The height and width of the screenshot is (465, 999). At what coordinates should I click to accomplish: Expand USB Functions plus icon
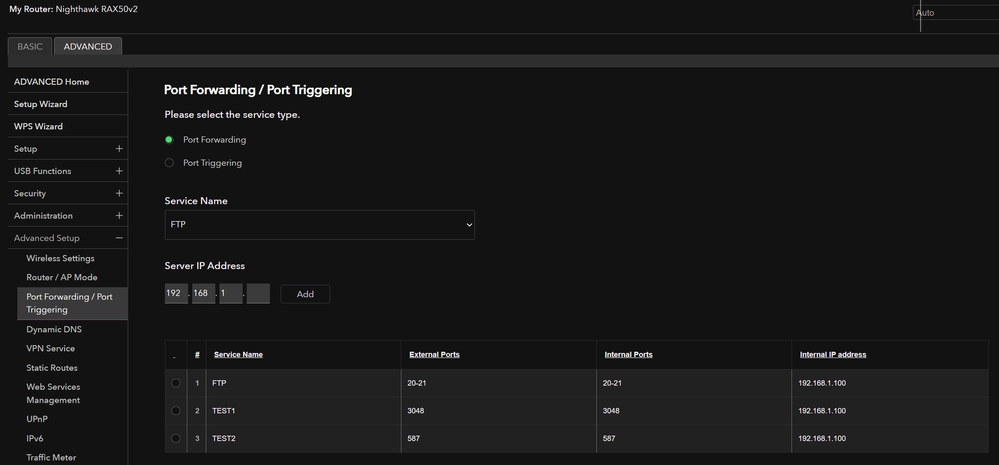pos(119,171)
